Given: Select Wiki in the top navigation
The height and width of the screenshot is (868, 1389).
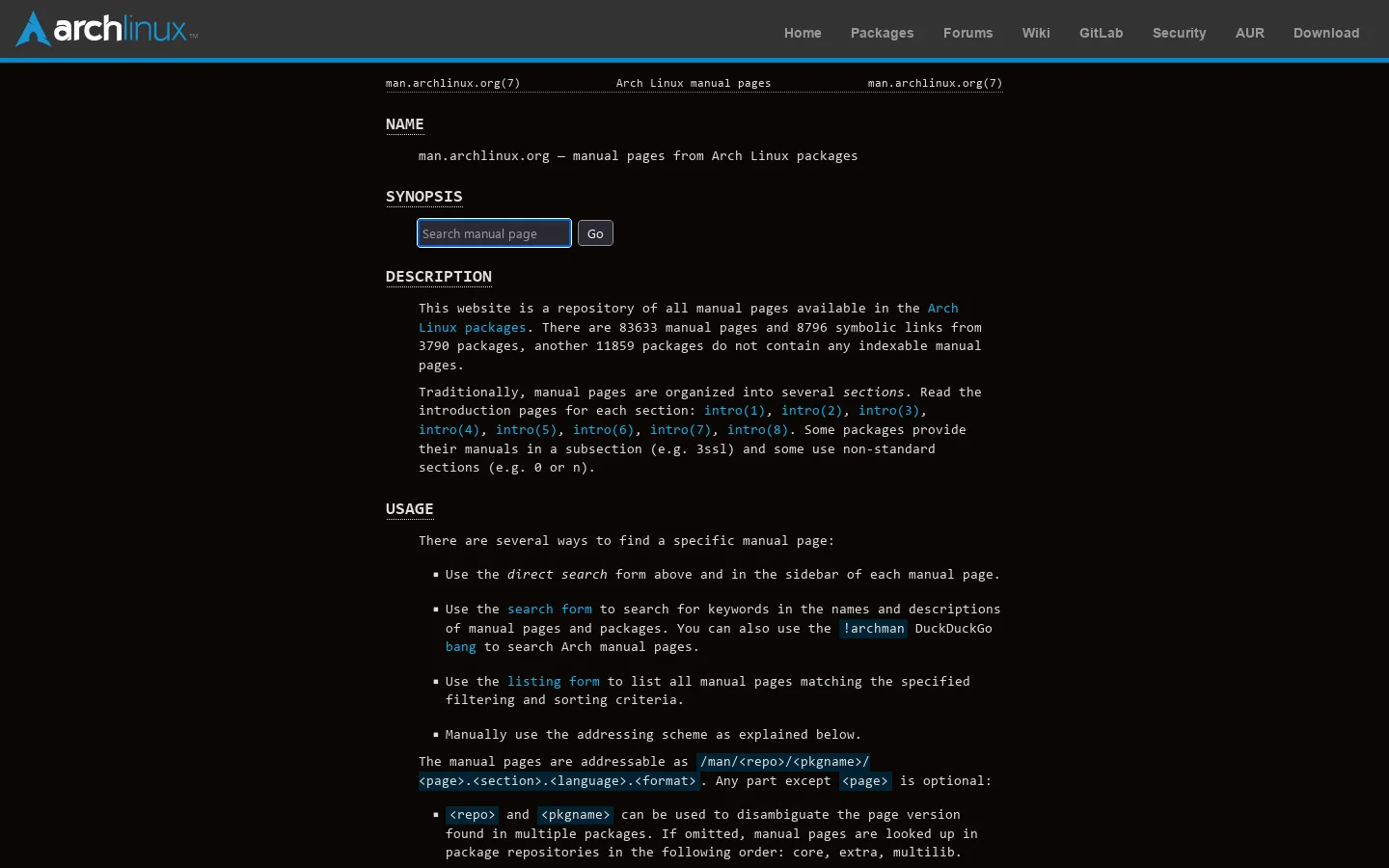Looking at the screenshot, I should (x=1036, y=33).
